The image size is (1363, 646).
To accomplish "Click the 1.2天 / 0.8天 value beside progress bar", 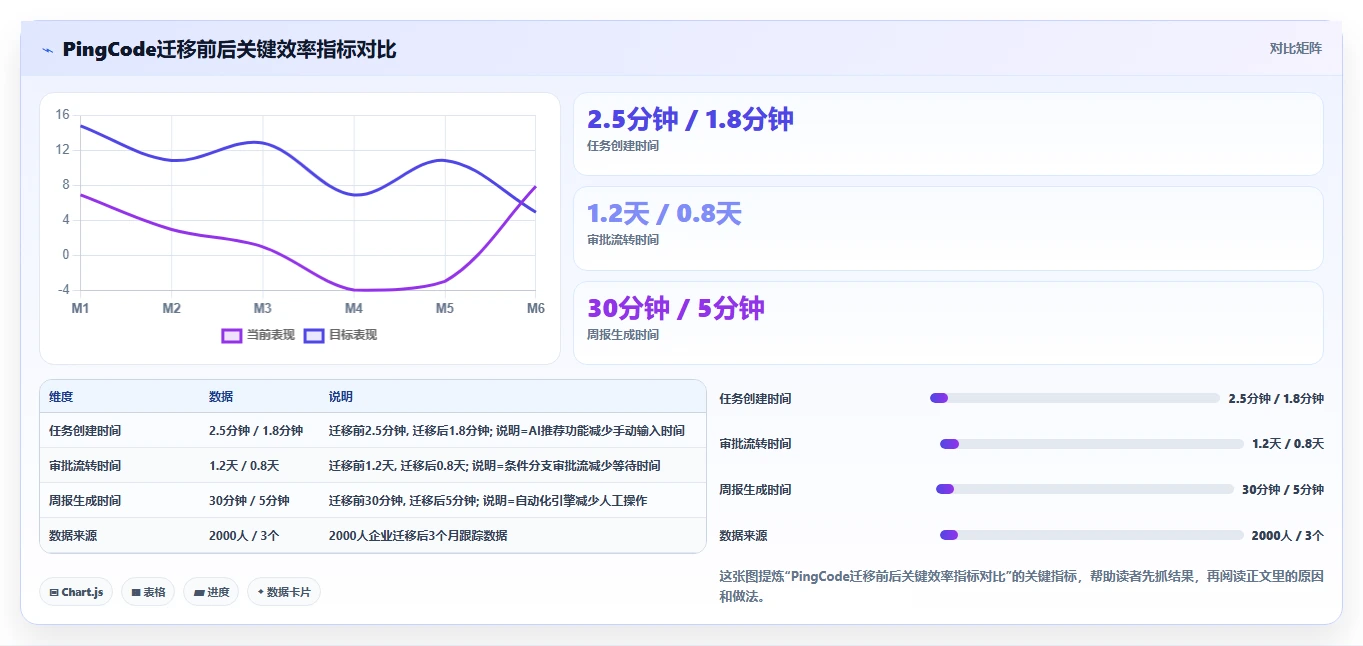I will (x=1288, y=444).
